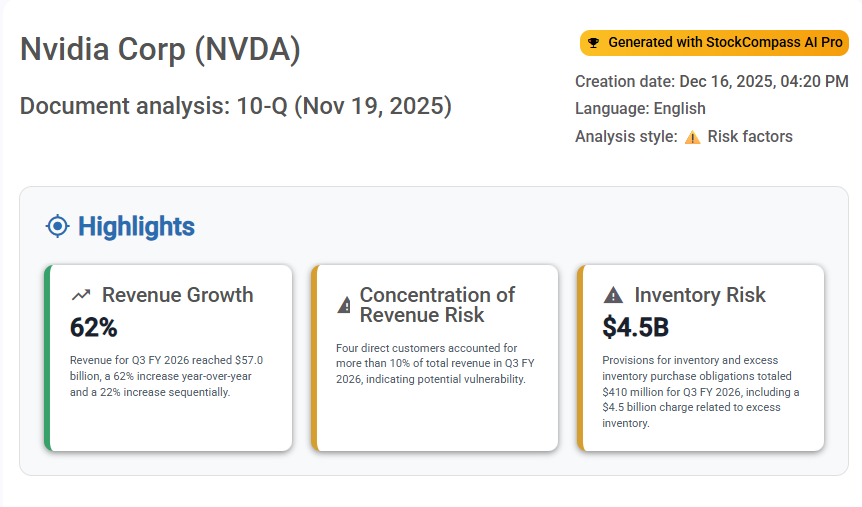Viewport: 862px width, 507px height.
Task: Click the target icon beside Highlights
Action: 58,226
